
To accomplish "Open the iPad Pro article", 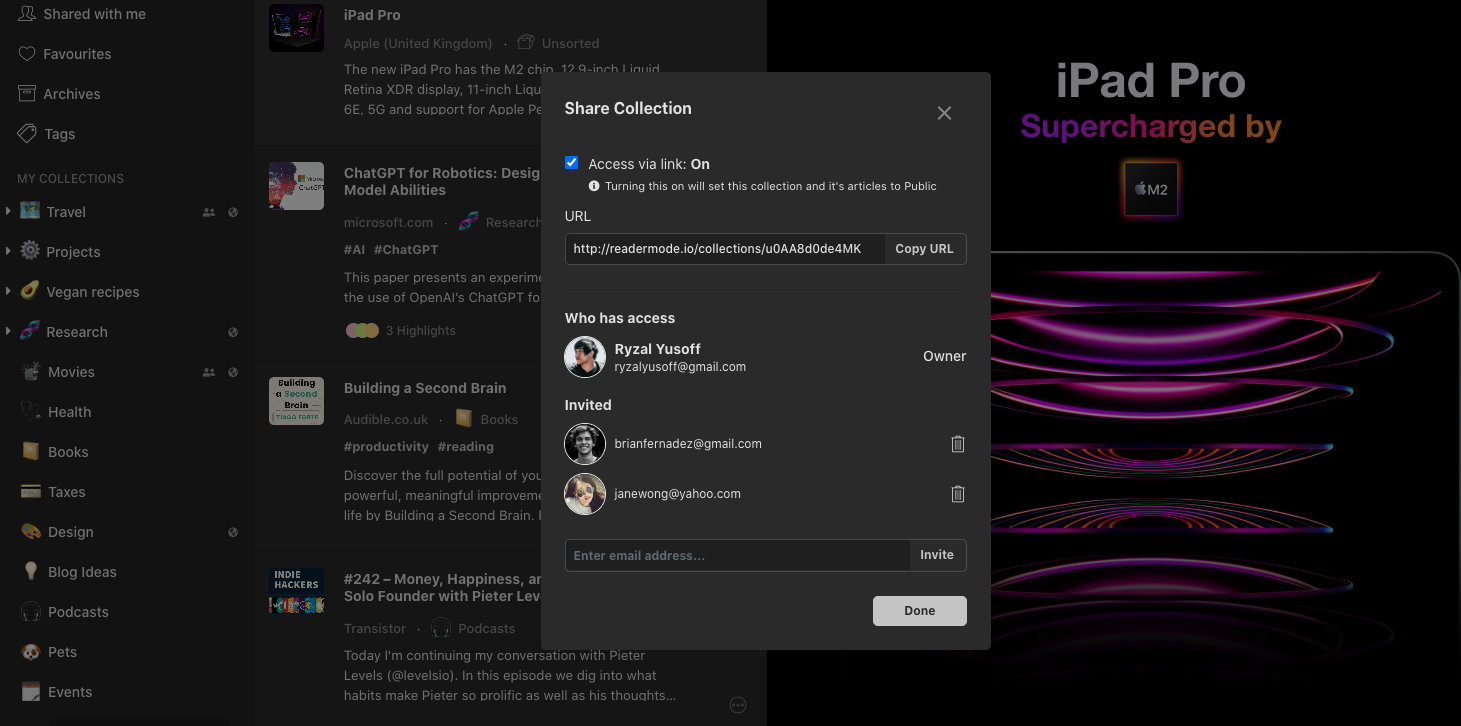I will pyautogui.click(x=372, y=15).
